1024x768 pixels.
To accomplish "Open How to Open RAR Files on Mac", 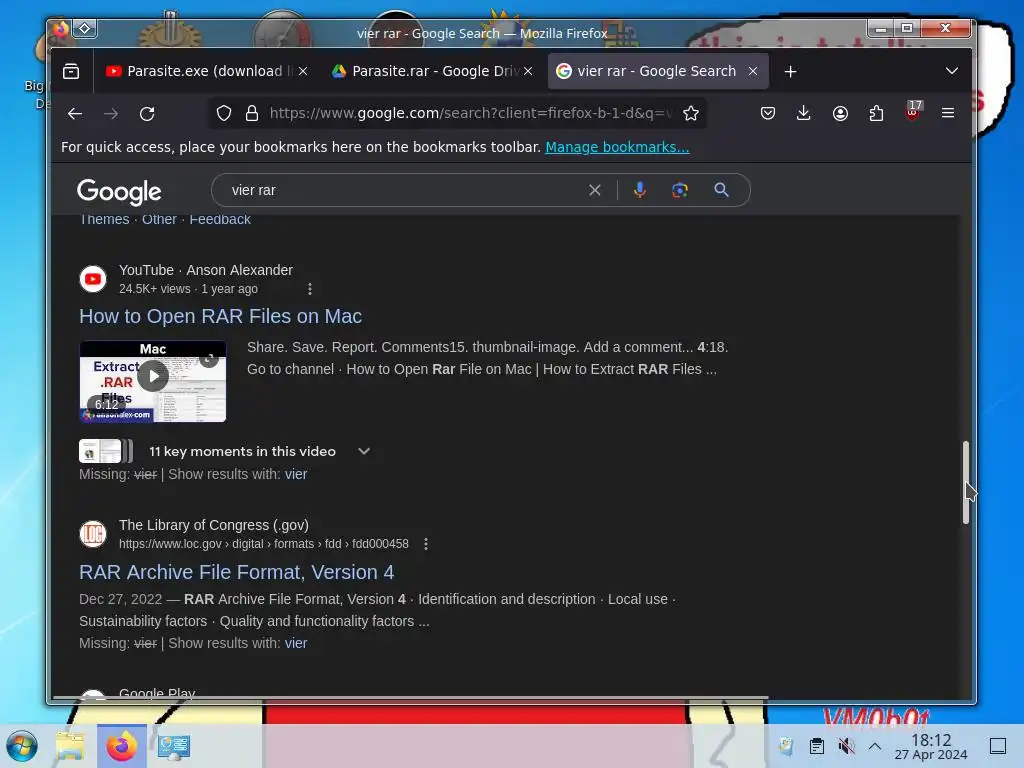I will [220, 316].
